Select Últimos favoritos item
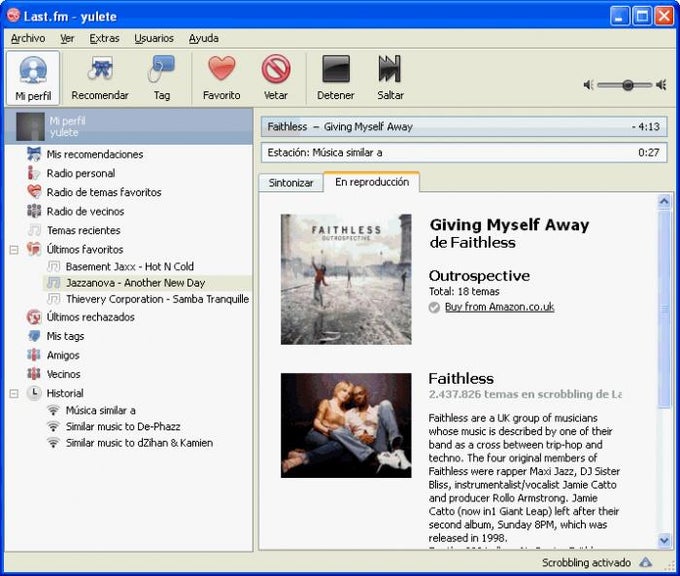 click(x=85, y=249)
